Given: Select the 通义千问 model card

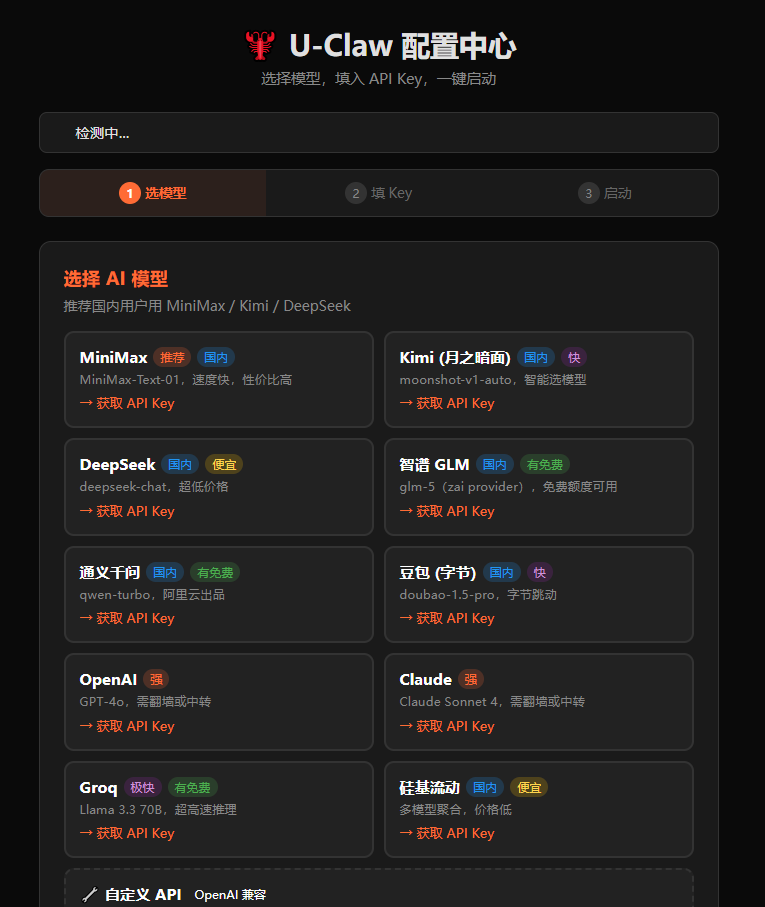Looking at the screenshot, I should [219, 595].
